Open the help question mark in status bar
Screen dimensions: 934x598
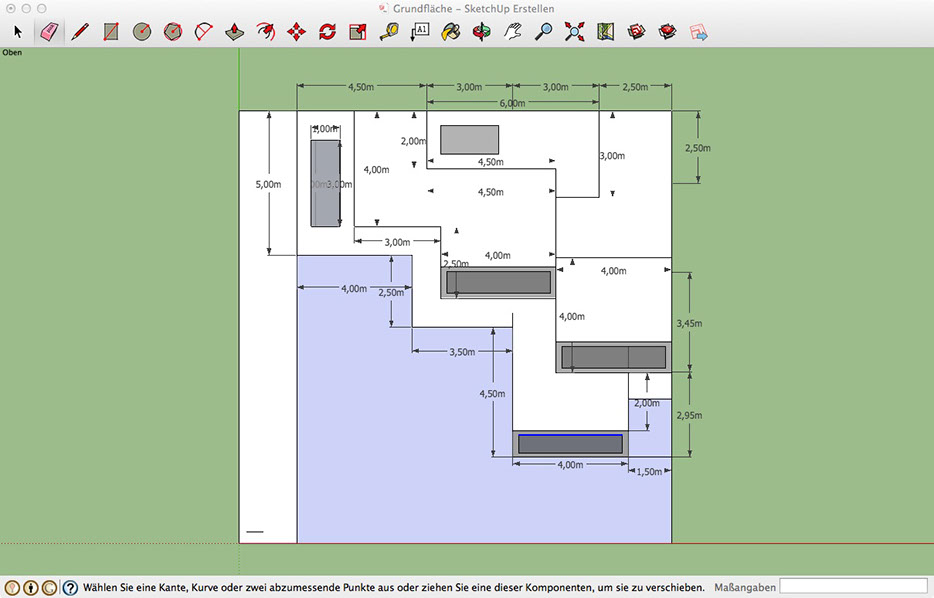point(70,588)
